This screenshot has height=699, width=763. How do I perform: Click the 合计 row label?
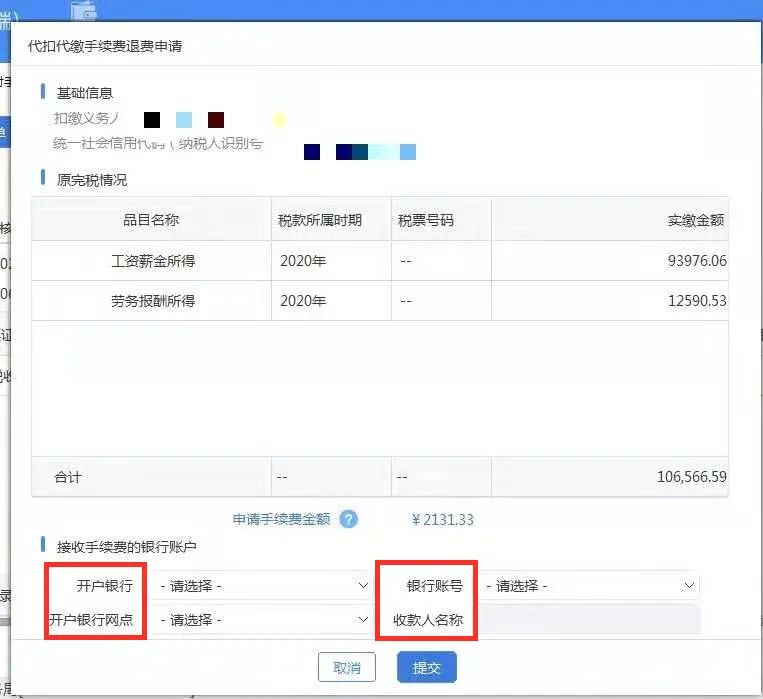click(x=68, y=477)
